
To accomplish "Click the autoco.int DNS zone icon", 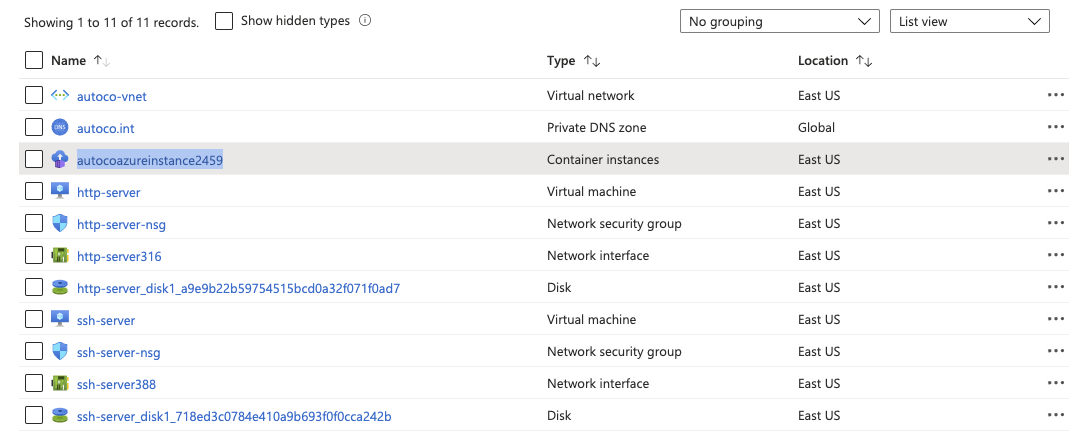I will 60,128.
